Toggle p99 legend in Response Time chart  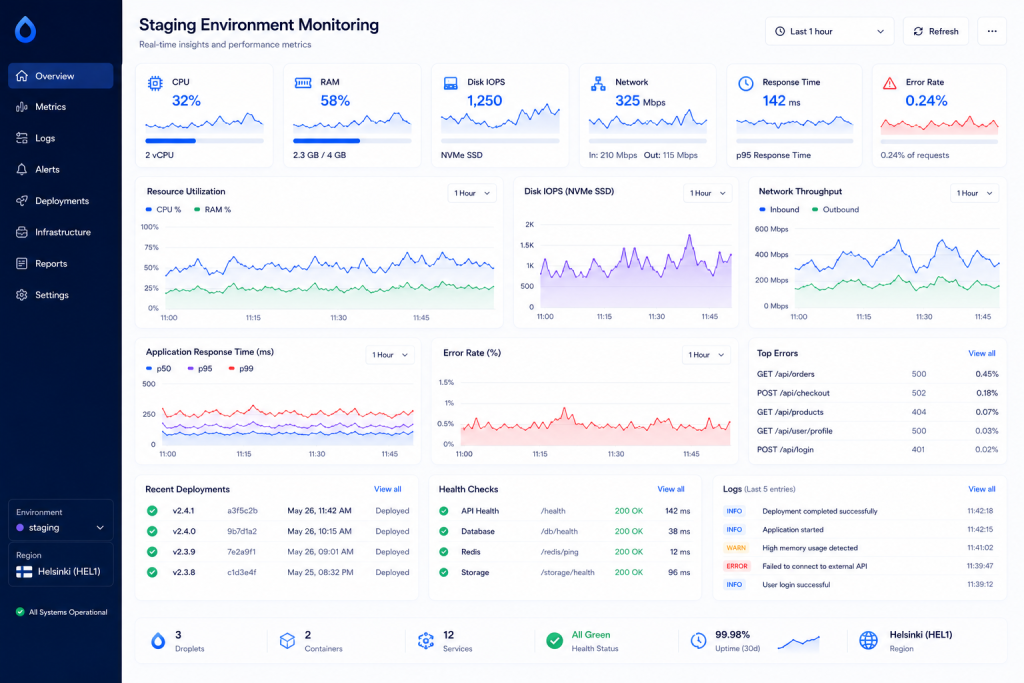241,368
